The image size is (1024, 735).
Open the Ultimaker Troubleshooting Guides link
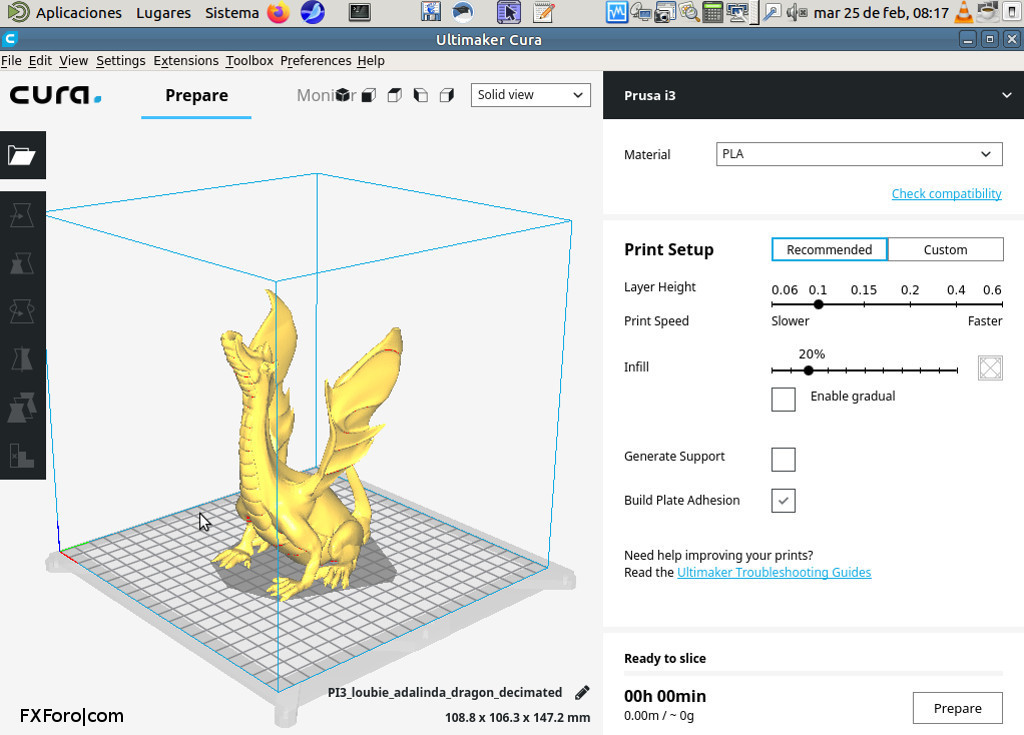pos(774,572)
